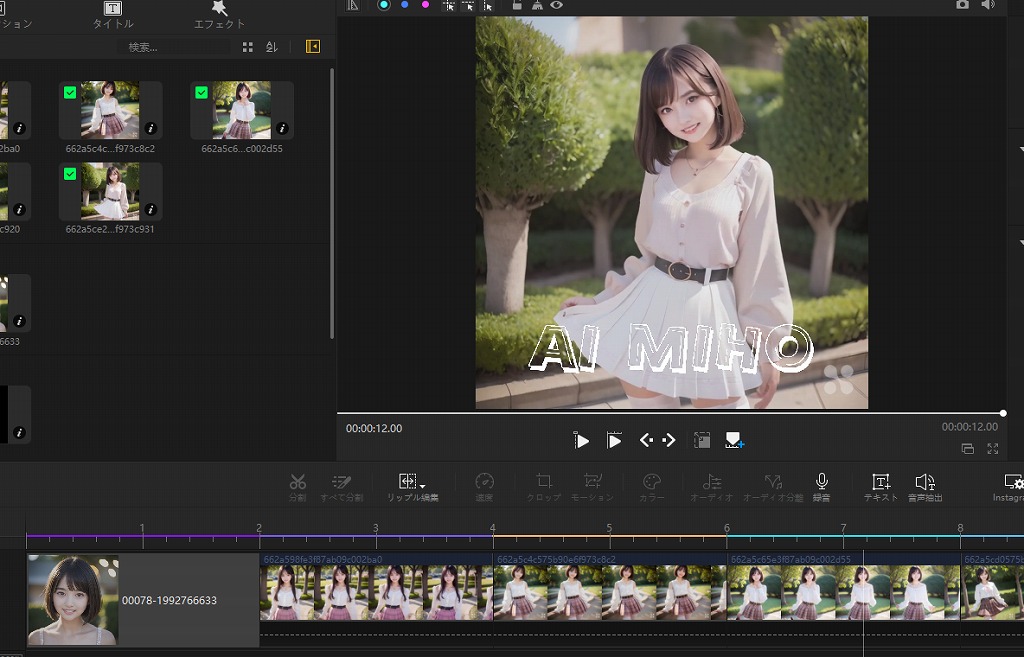Image resolution: width=1024 pixels, height=657 pixels.
Task: Open the リップル編集 dropdown arrow
Action: [x=423, y=487]
